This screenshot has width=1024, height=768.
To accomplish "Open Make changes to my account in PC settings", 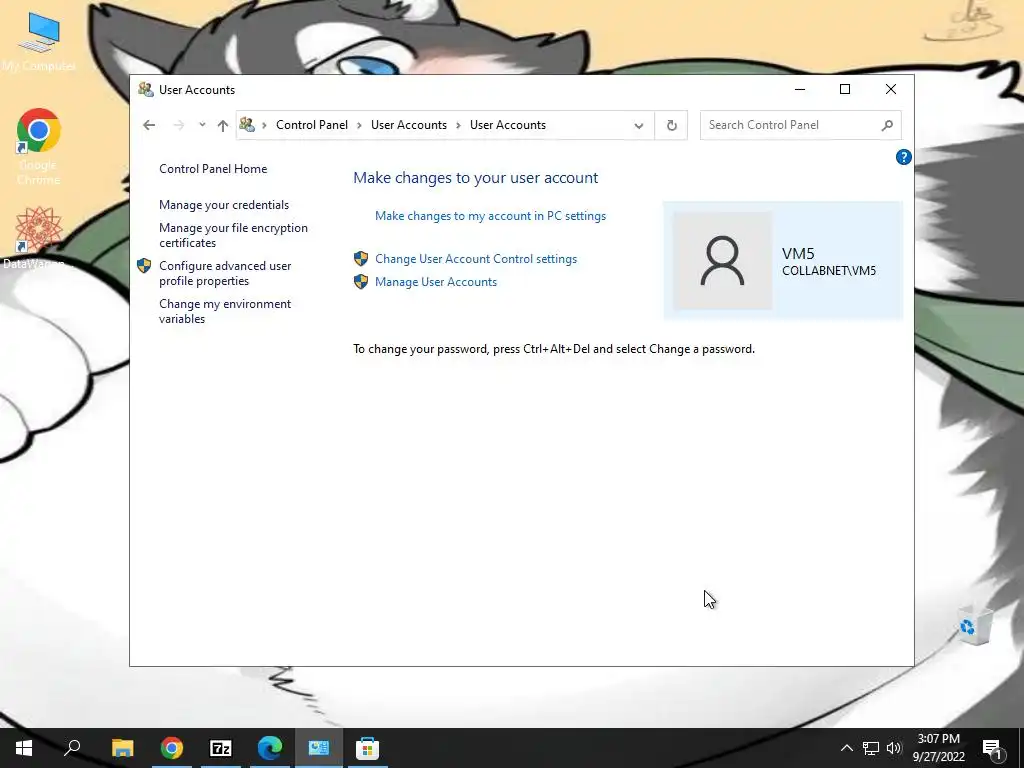I will [x=490, y=216].
